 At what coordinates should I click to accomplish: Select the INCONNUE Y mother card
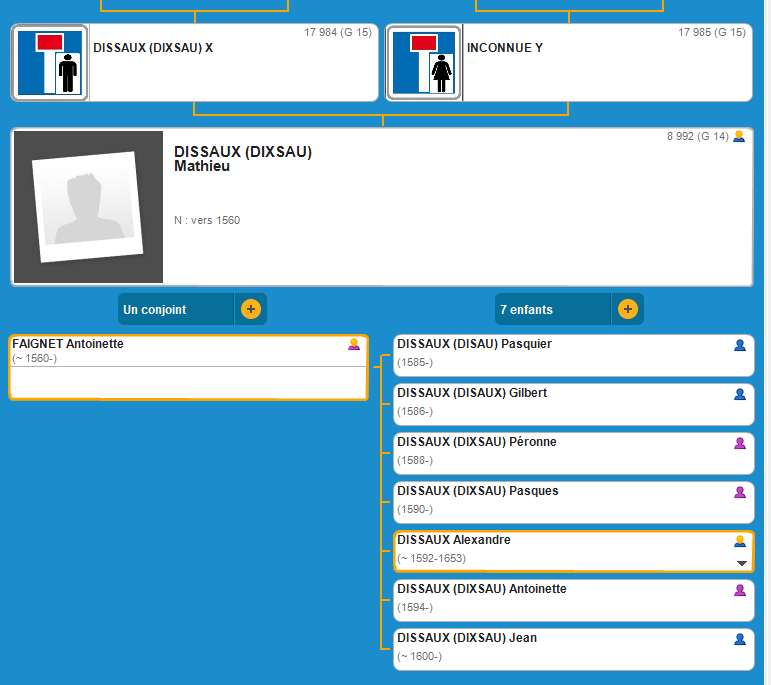(607, 63)
